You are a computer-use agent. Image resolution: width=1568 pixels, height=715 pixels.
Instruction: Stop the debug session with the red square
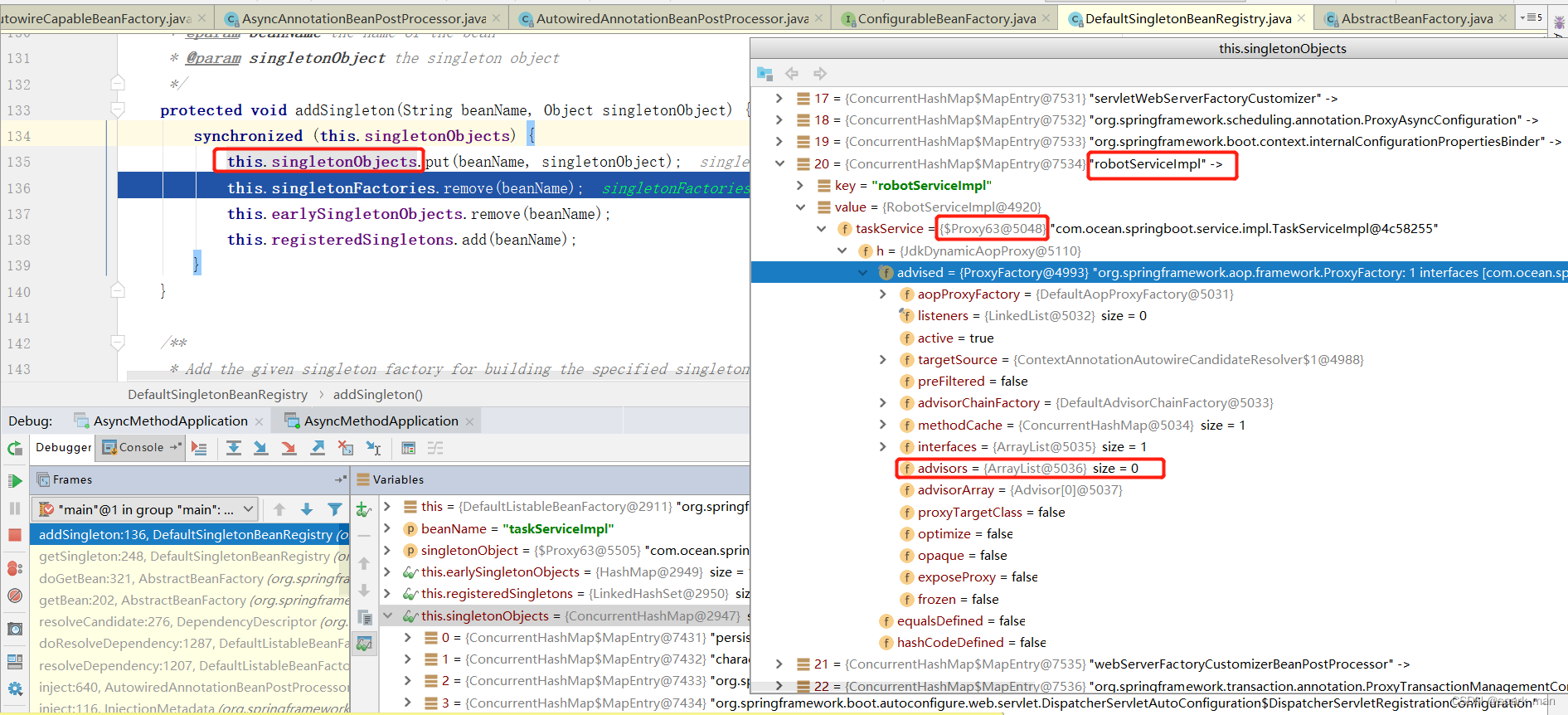coord(15,535)
